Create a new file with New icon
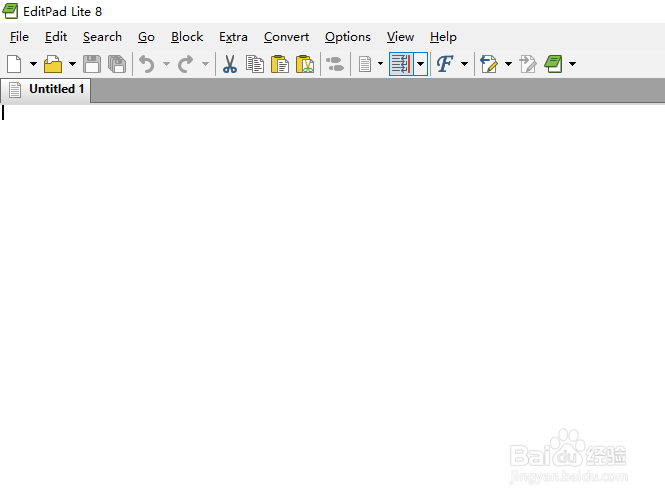 pos(14,64)
